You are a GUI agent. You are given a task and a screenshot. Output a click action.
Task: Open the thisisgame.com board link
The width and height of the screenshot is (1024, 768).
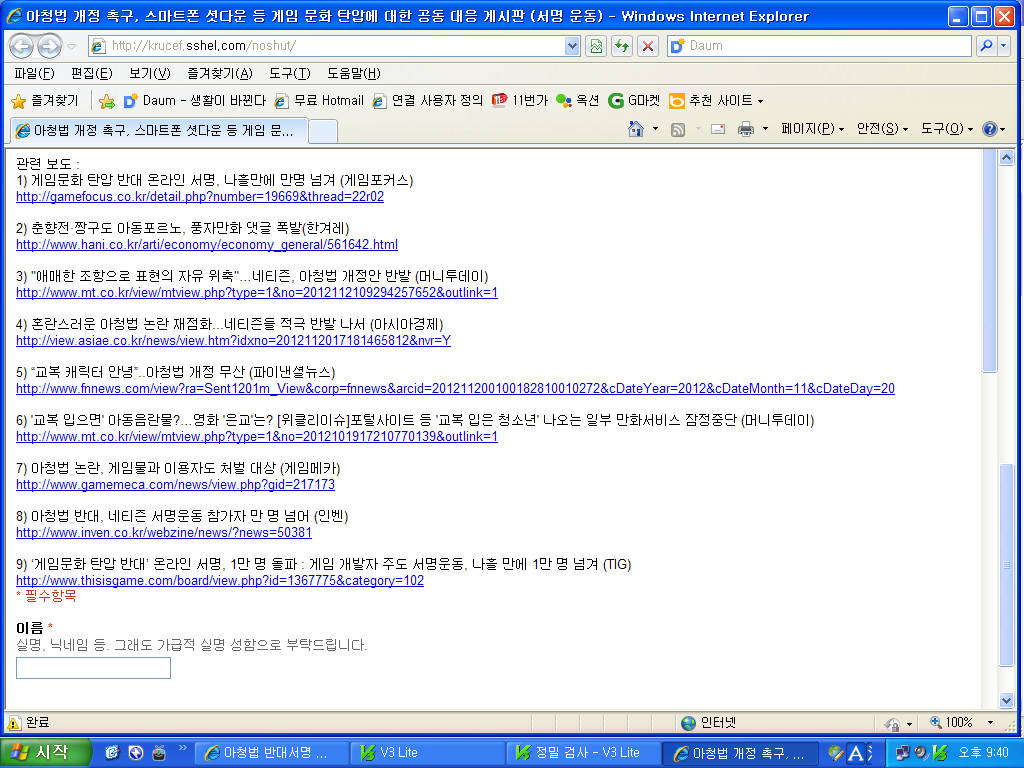click(x=220, y=581)
